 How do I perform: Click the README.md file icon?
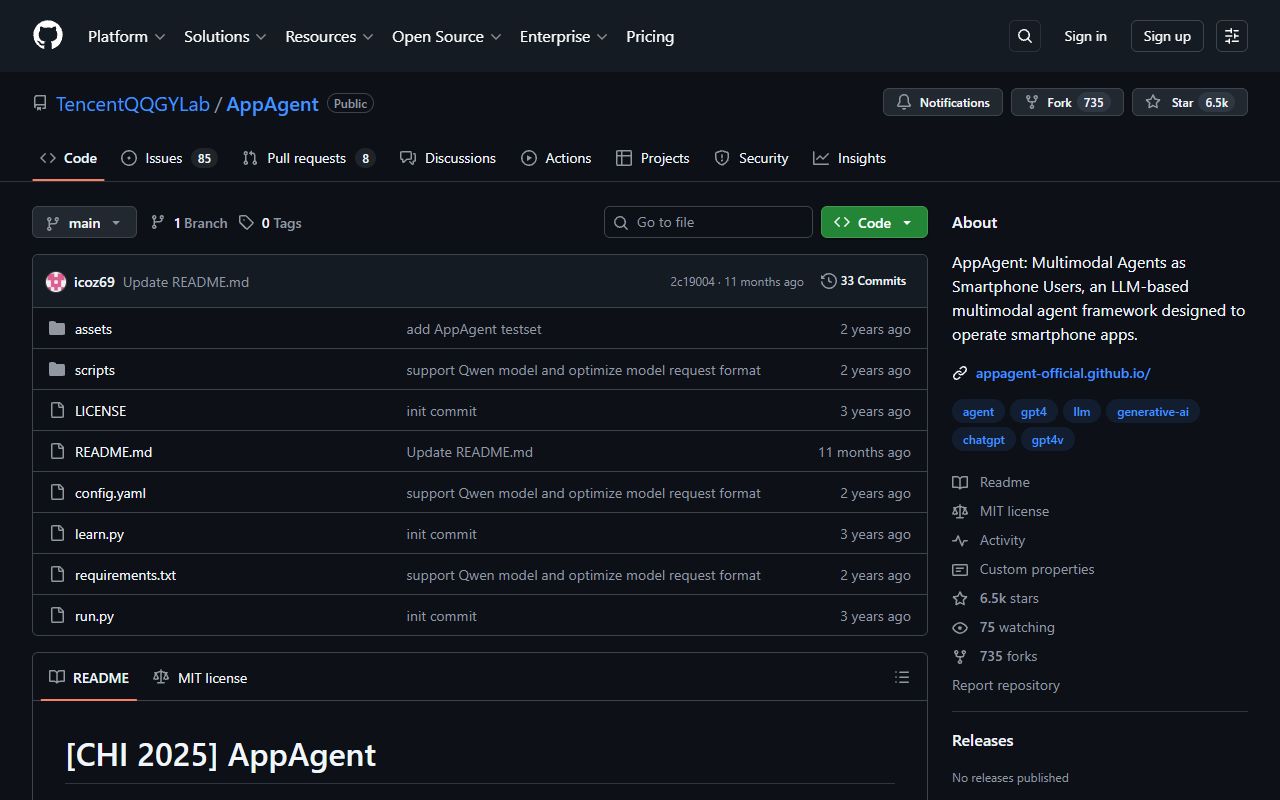57,451
